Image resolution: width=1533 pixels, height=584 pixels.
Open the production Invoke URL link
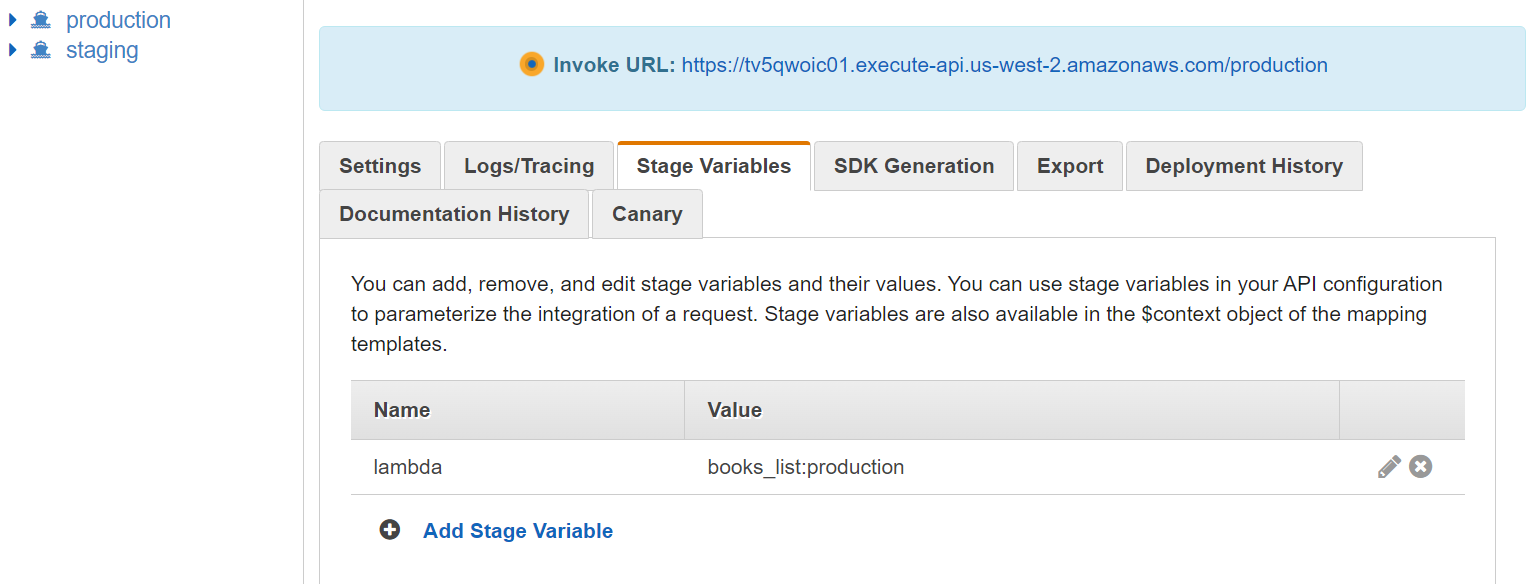(x=1004, y=65)
